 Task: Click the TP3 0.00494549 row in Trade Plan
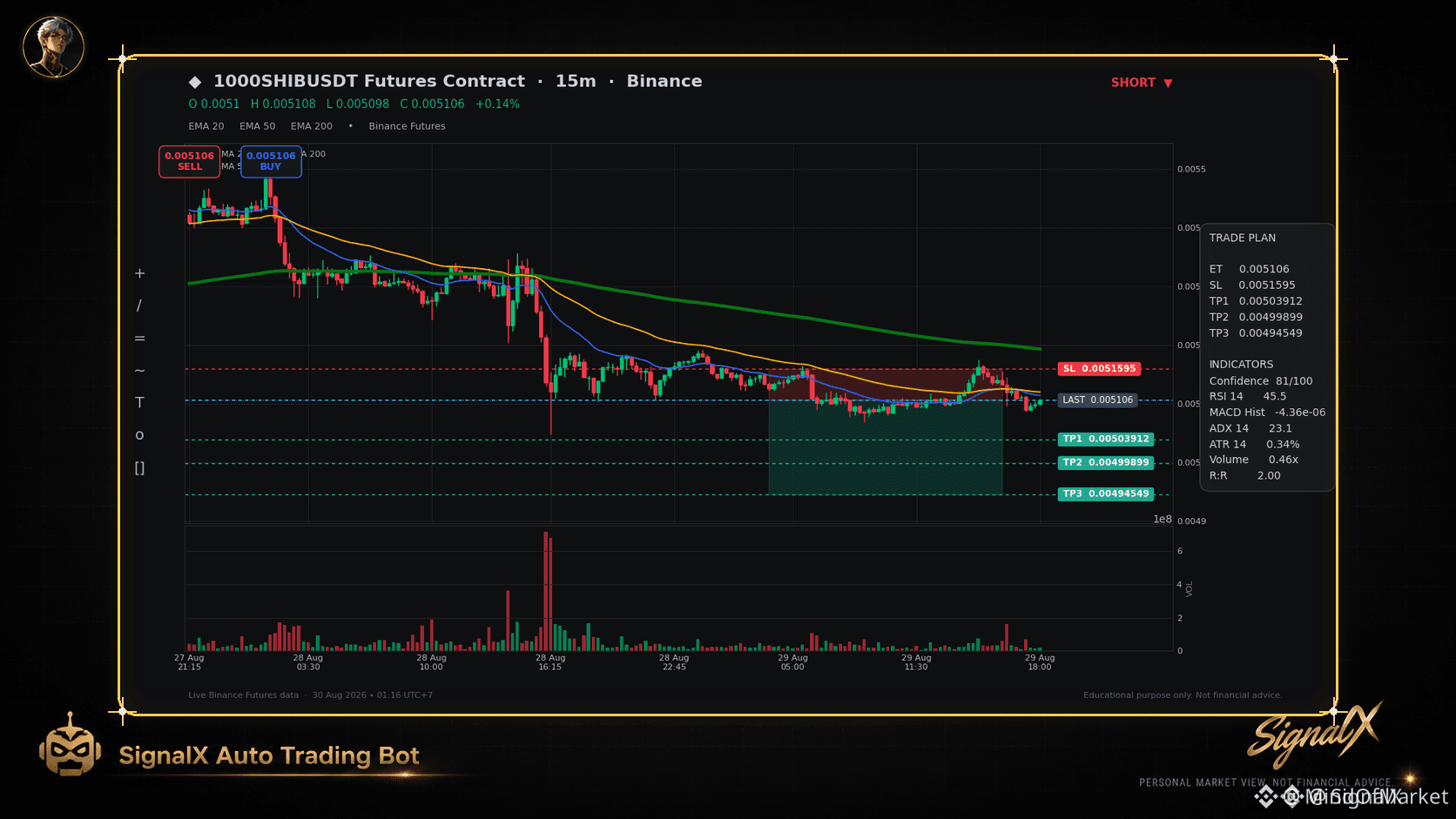click(1256, 333)
